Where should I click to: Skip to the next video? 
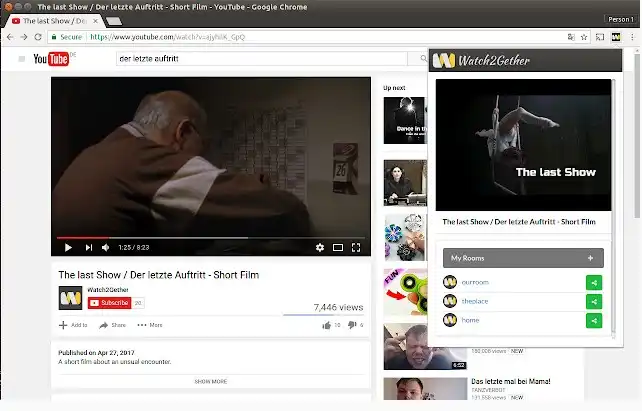pyautogui.click(x=88, y=247)
